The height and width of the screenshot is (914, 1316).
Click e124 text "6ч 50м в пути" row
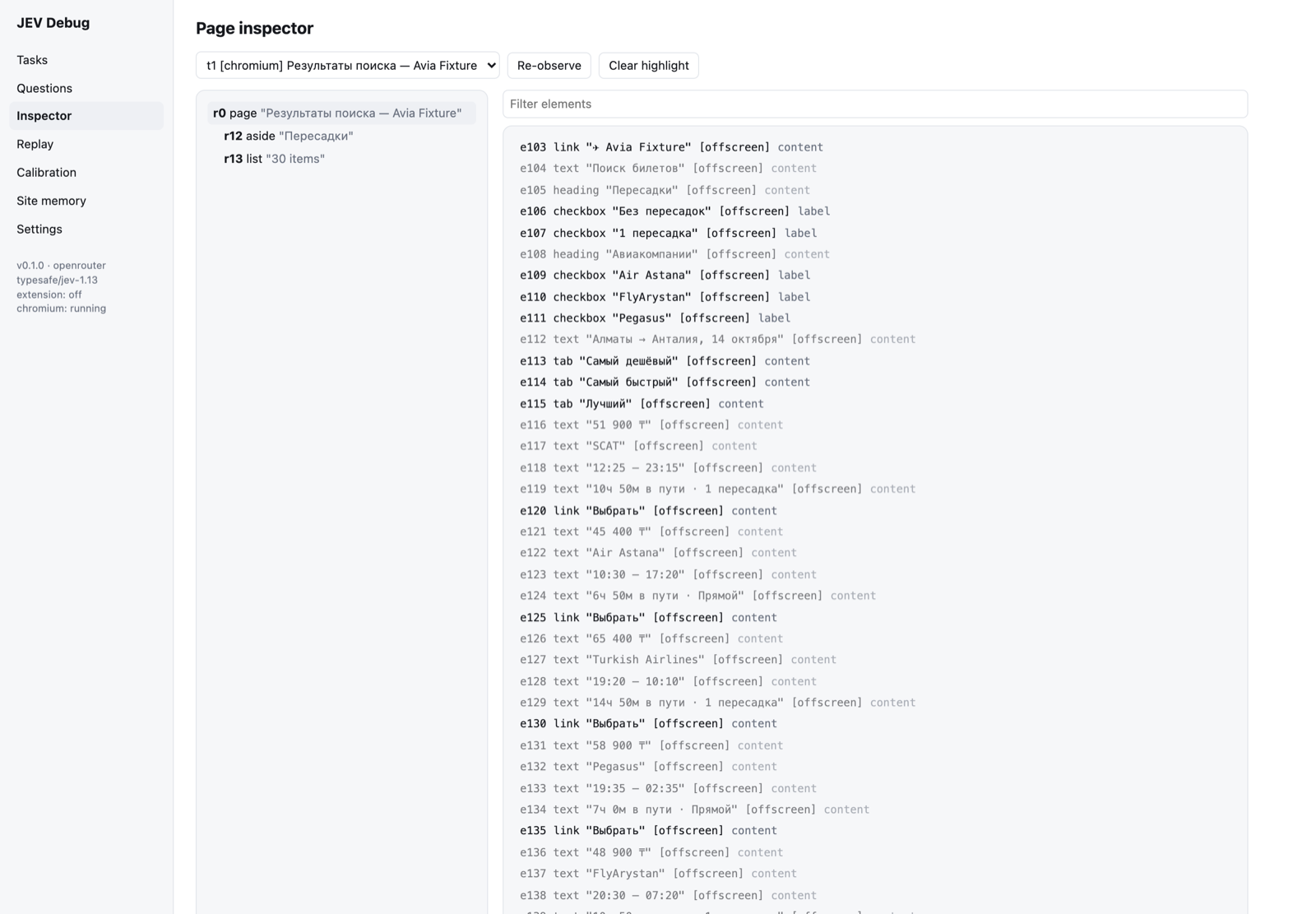click(x=875, y=596)
